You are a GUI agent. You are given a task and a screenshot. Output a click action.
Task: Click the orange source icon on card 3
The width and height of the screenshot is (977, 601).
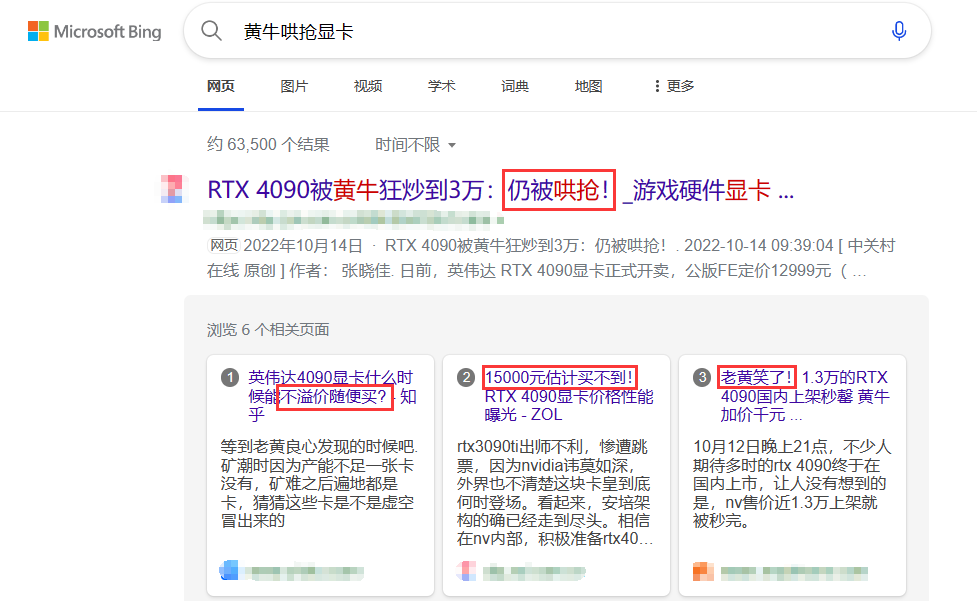point(703,570)
